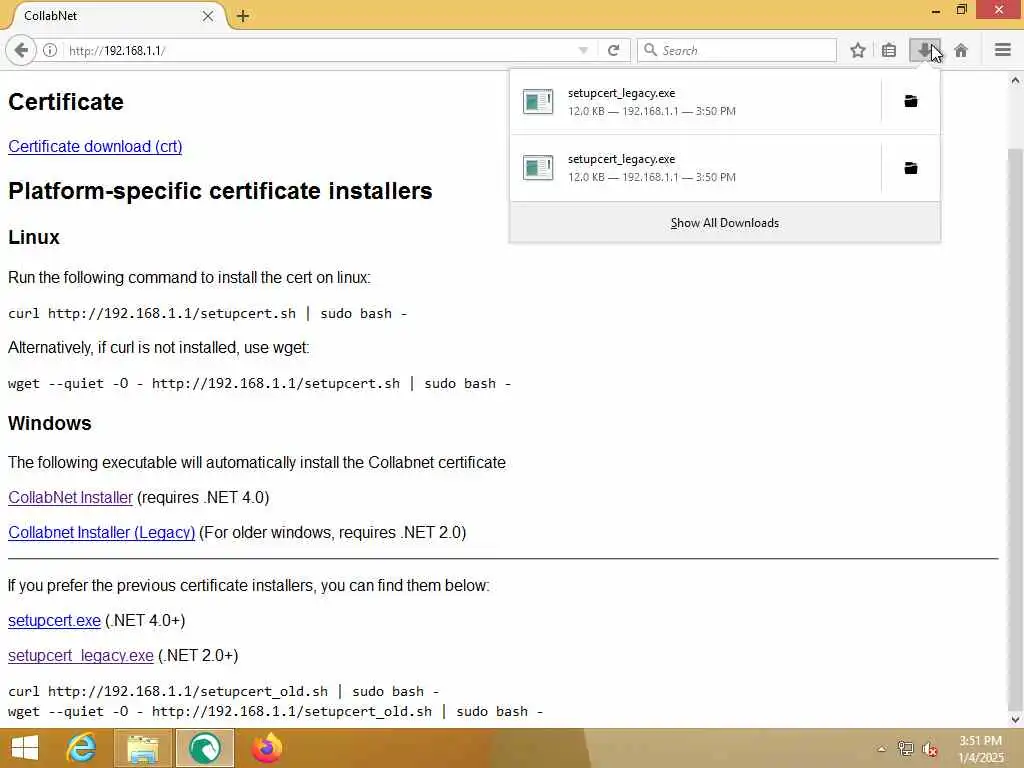Click the Certificate heading text
This screenshot has width=1024, height=768.
point(65,102)
